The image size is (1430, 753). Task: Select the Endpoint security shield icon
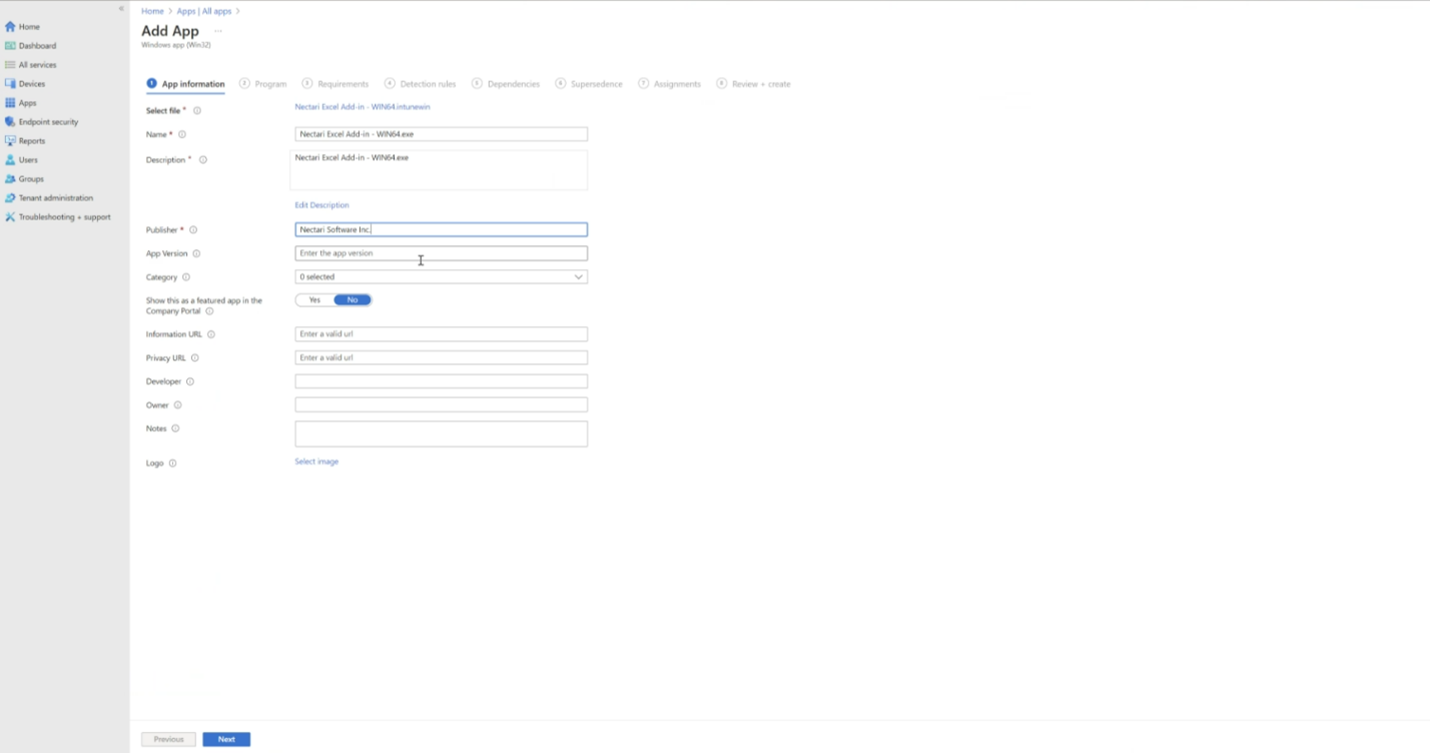point(10,122)
